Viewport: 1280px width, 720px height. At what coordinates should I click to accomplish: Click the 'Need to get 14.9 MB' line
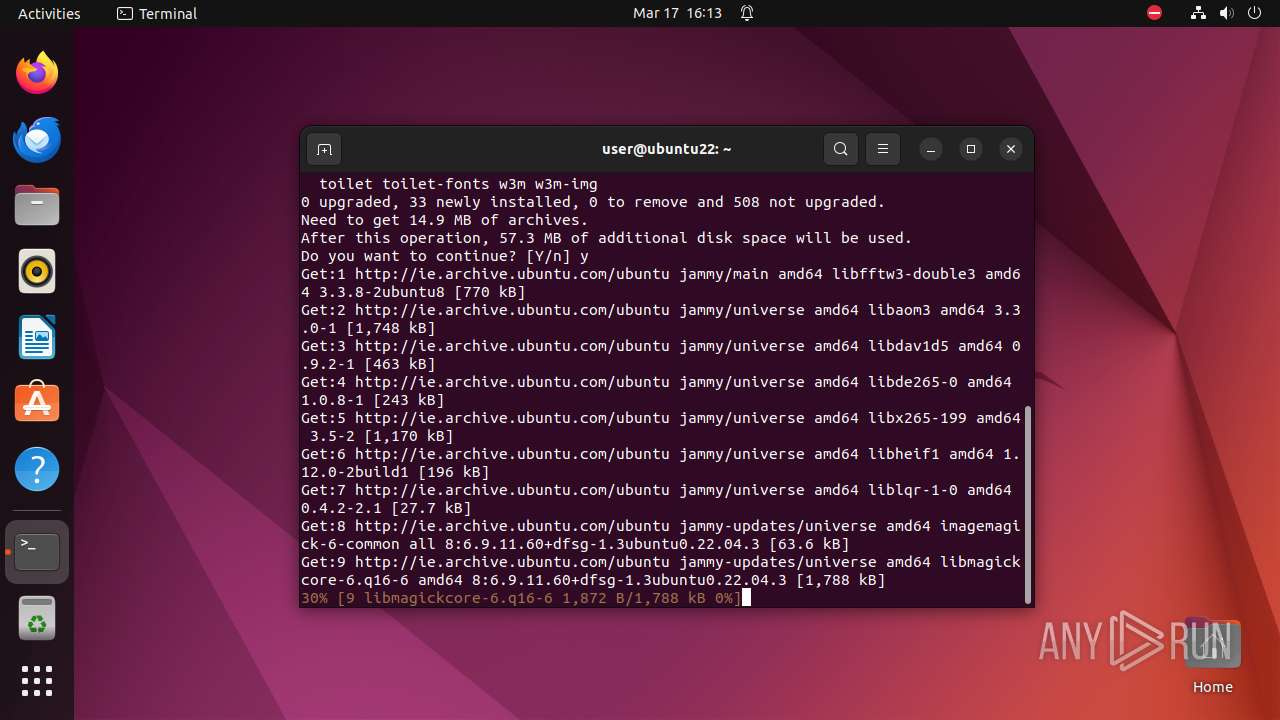coord(445,220)
